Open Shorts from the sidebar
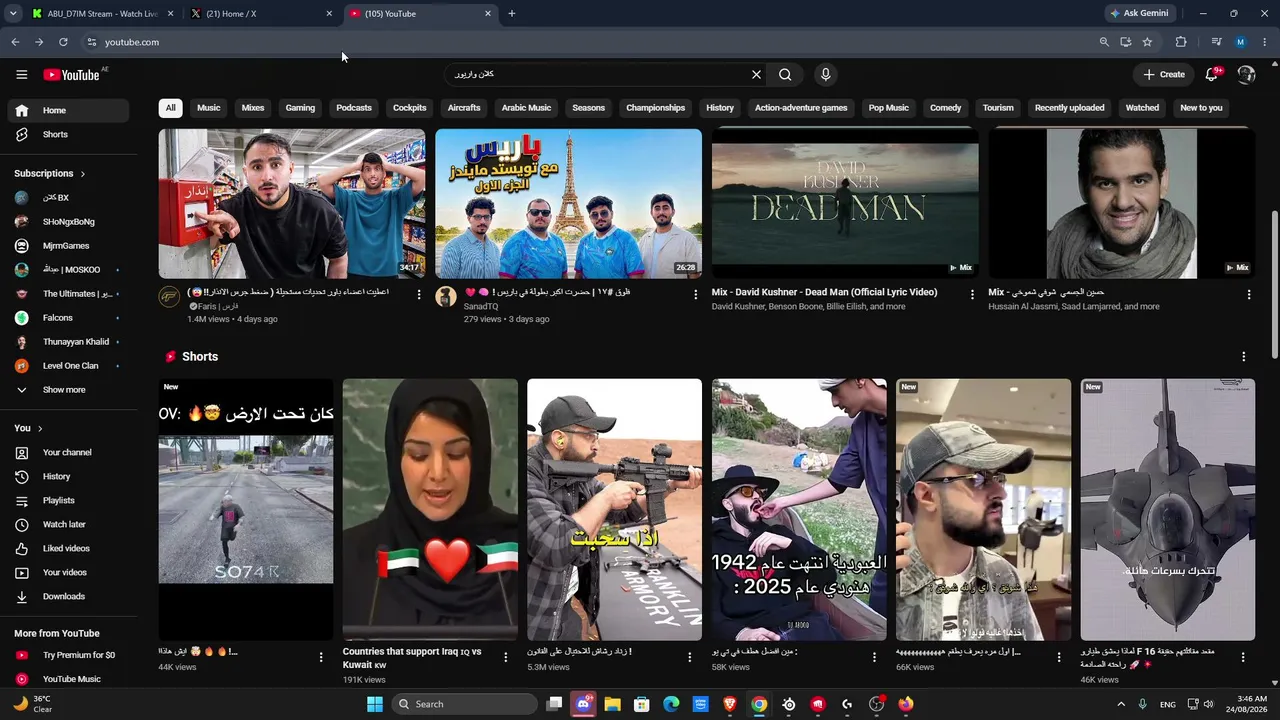Screen dimensions: 1280x720 pos(68,134)
